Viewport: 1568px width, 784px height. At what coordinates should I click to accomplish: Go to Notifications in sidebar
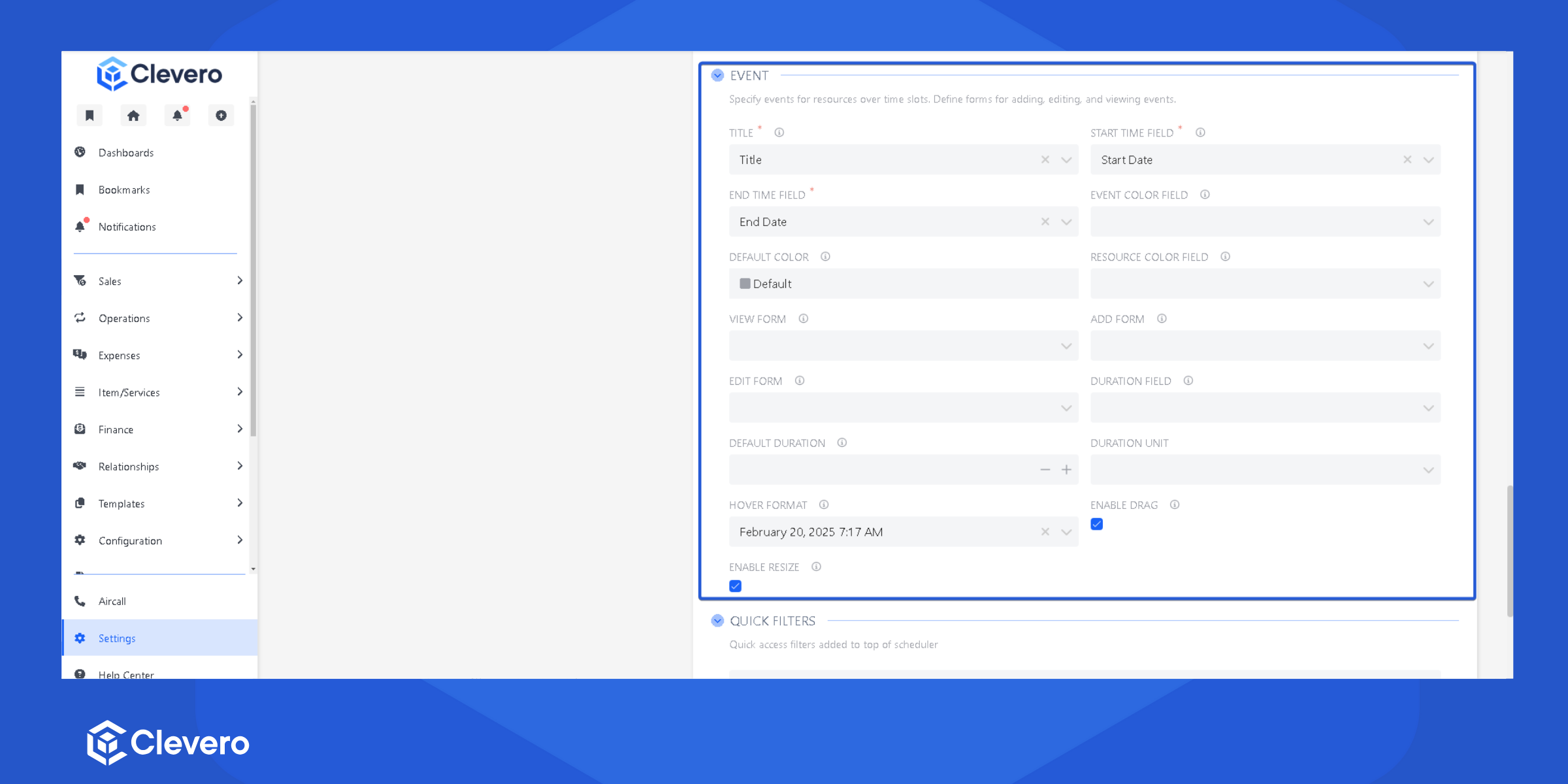pos(127,227)
